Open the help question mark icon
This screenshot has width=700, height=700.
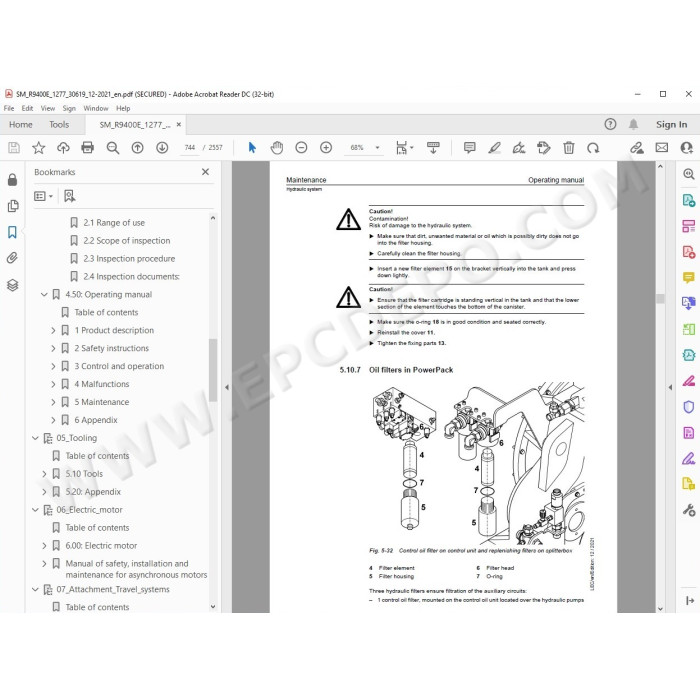tap(610, 124)
